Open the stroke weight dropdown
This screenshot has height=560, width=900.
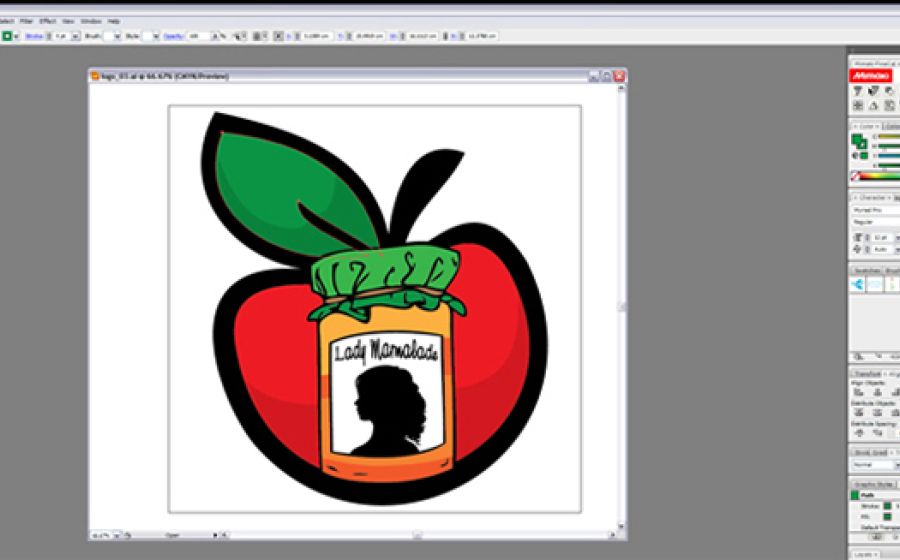76,36
